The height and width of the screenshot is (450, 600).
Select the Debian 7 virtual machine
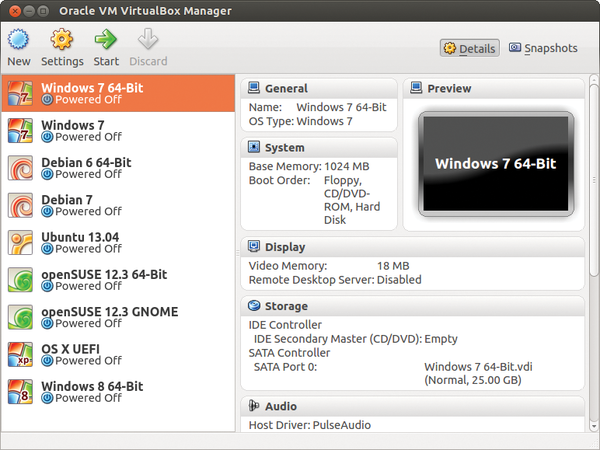(x=118, y=205)
